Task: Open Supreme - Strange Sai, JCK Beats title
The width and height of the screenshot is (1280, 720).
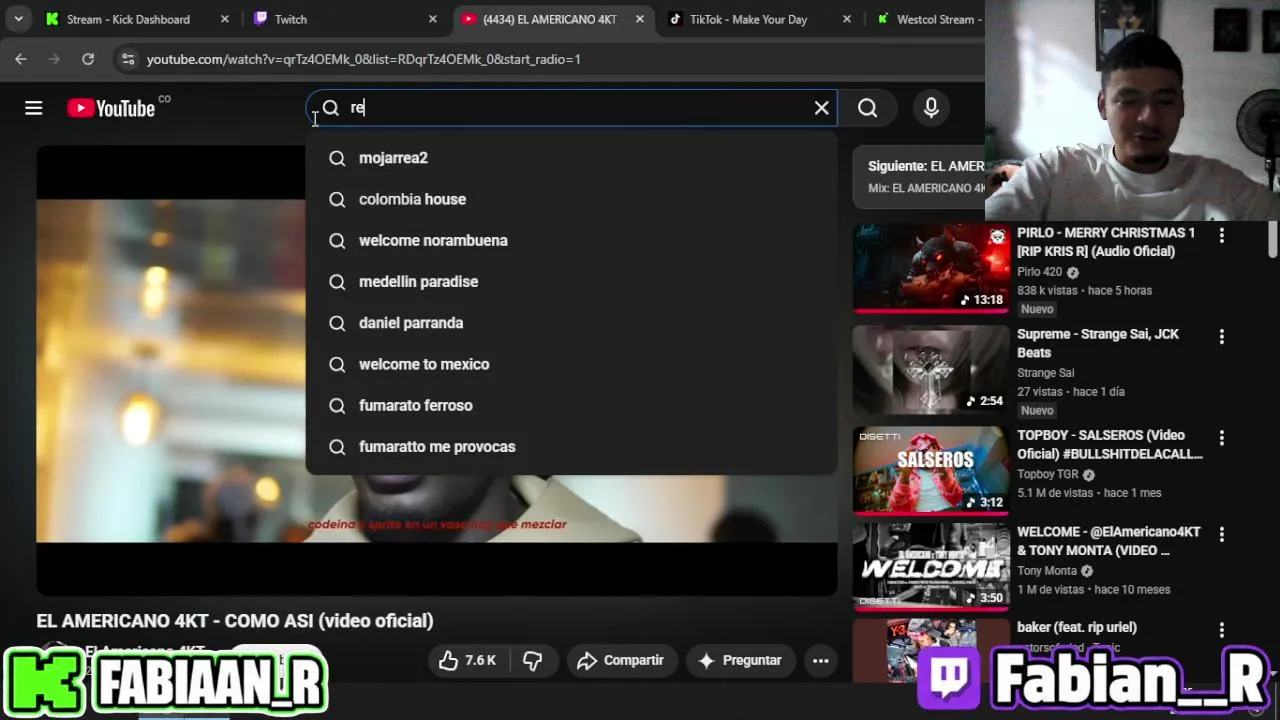Action: tap(1098, 343)
